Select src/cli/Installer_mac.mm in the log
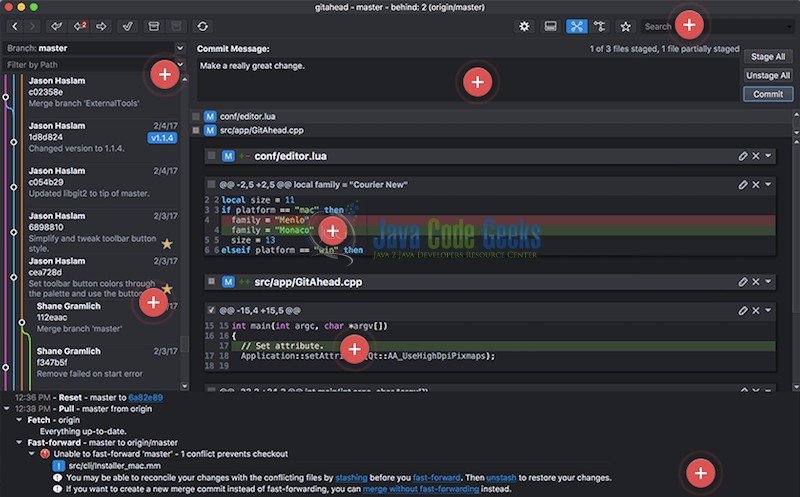Screen dimensions: 800x497 (x=115, y=465)
